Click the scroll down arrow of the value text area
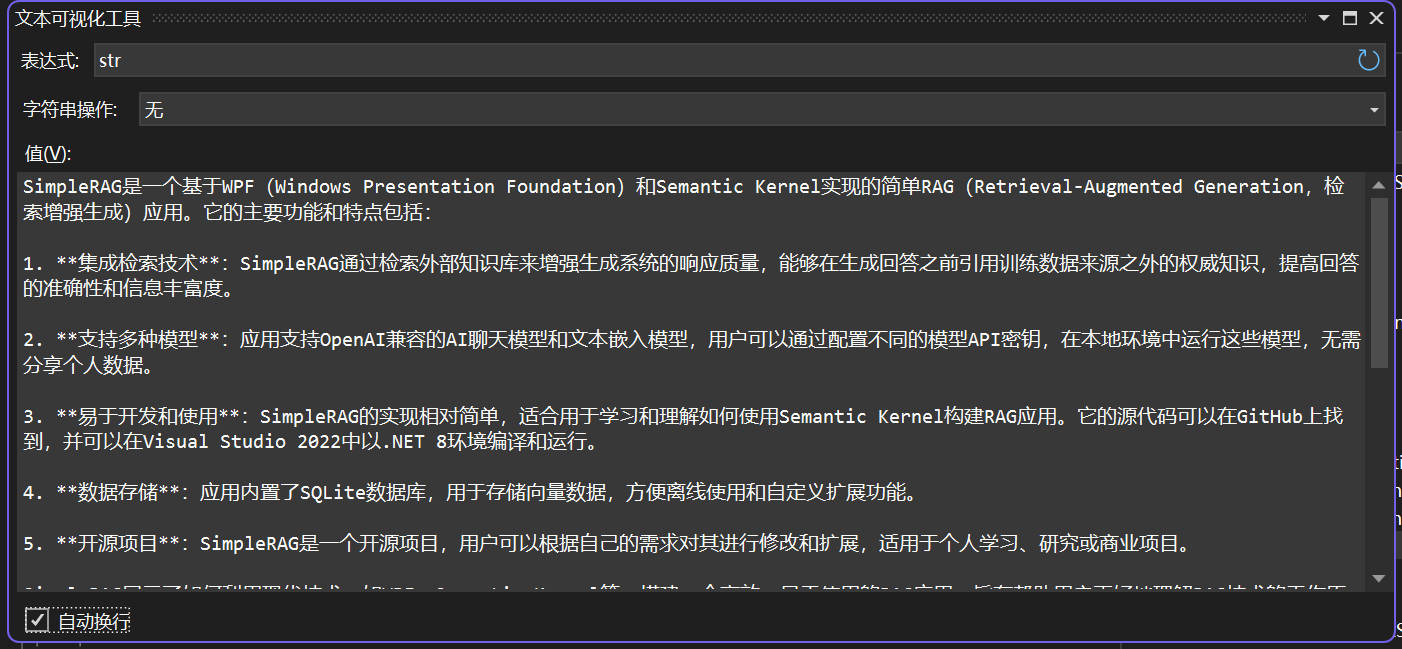Screen dimensions: 1402x649 (x=1379, y=578)
